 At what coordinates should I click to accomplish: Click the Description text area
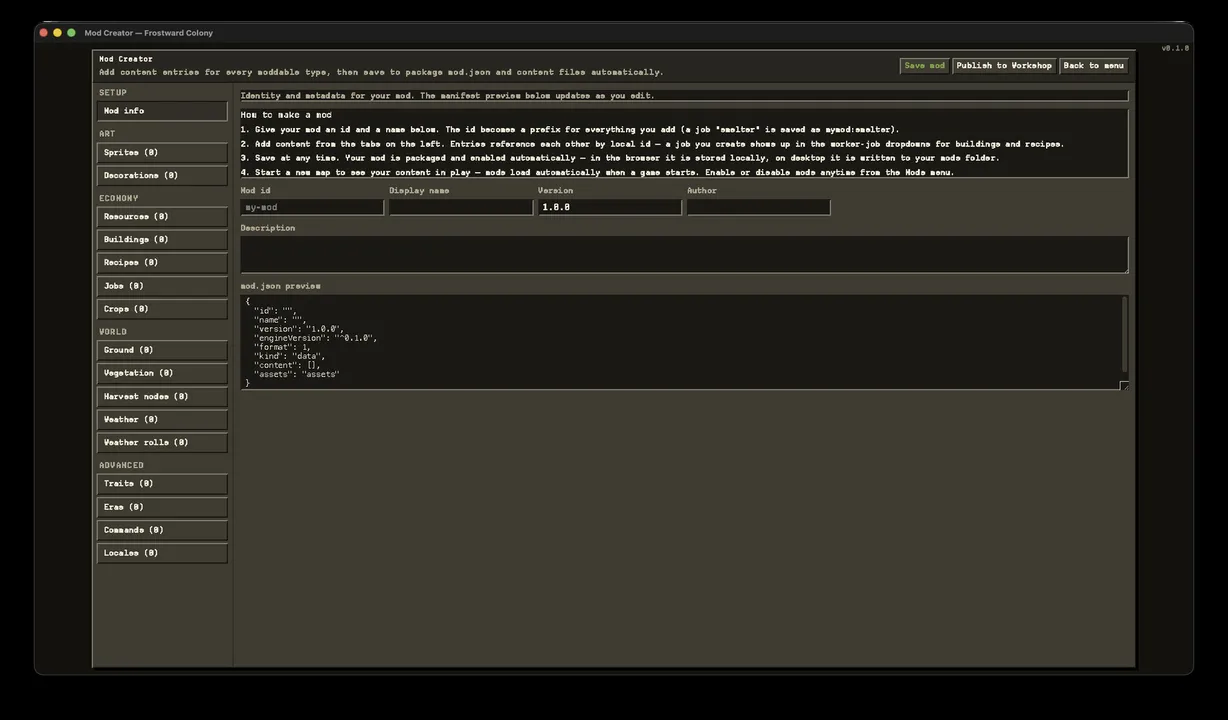click(684, 255)
